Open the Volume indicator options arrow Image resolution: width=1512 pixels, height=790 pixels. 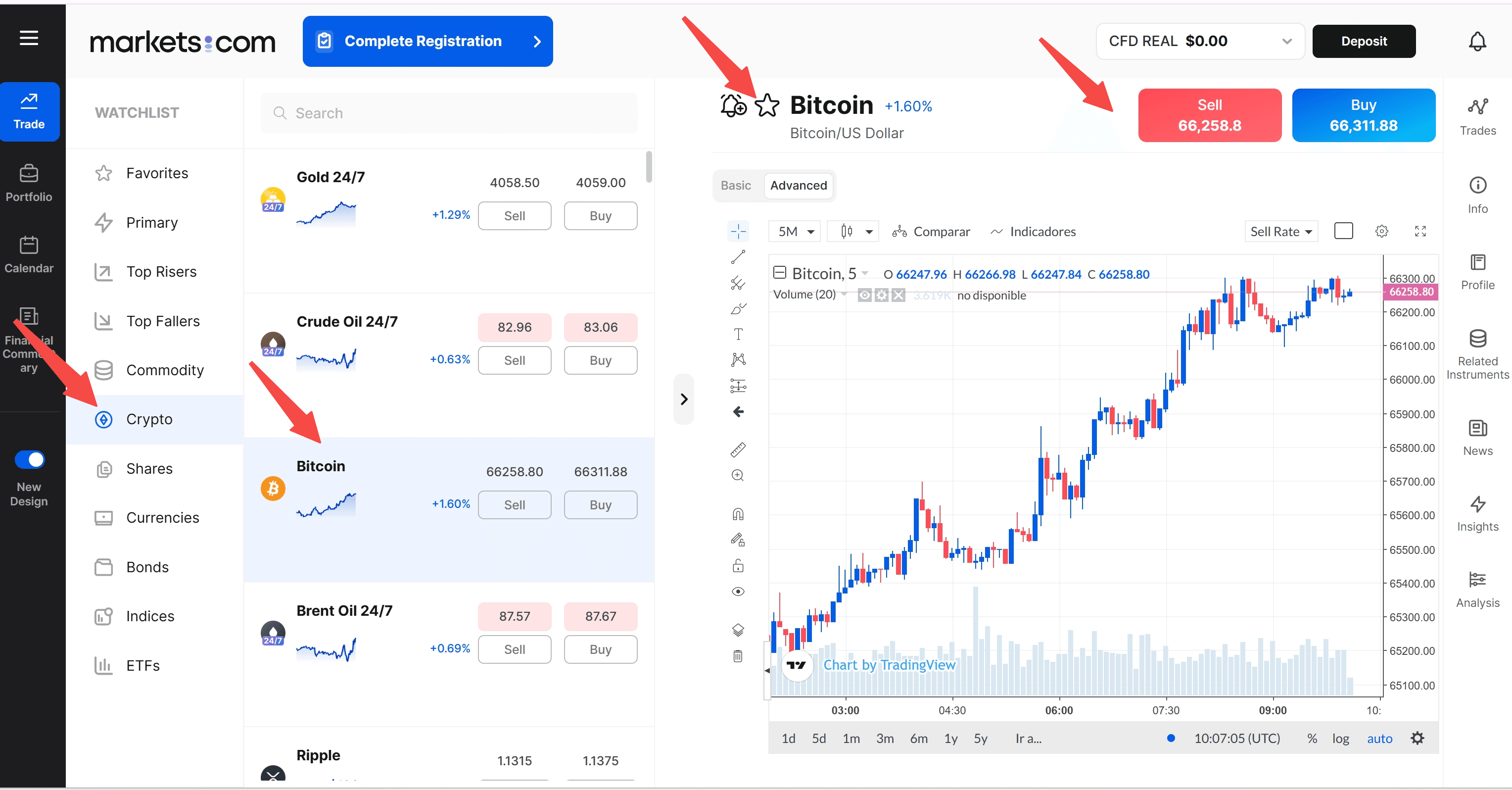click(x=845, y=294)
